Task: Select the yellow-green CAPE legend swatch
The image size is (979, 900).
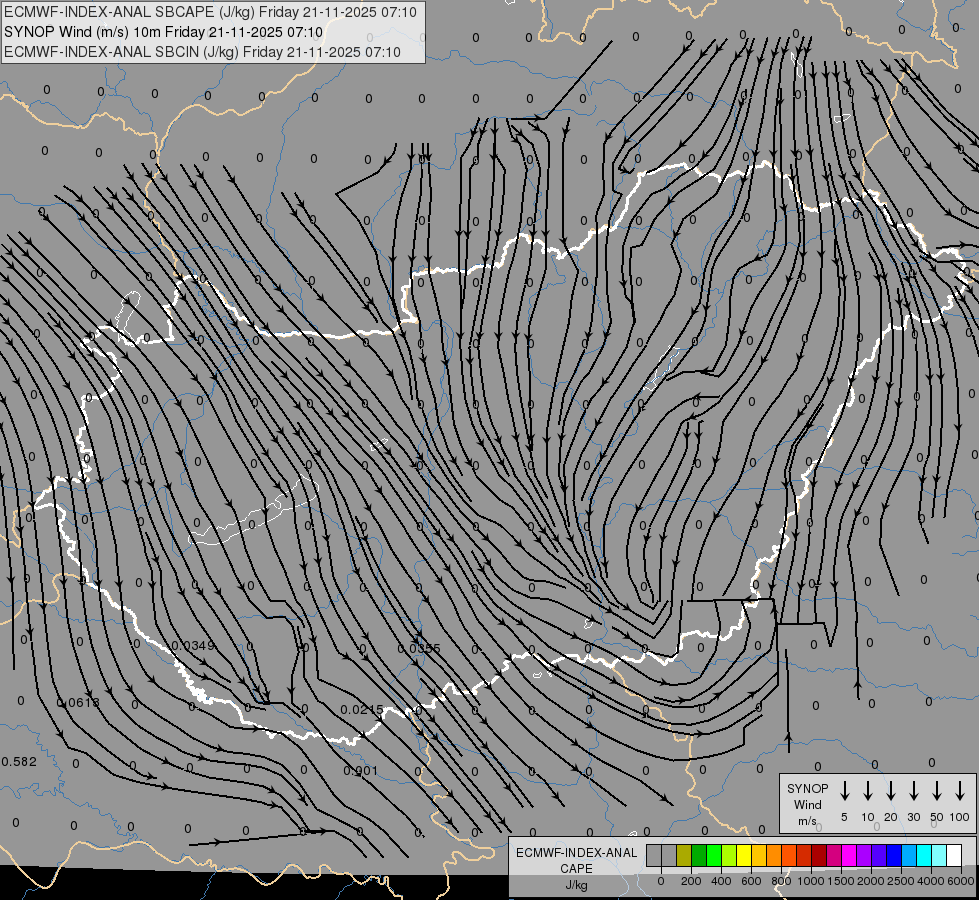Action: pyautogui.click(x=729, y=855)
